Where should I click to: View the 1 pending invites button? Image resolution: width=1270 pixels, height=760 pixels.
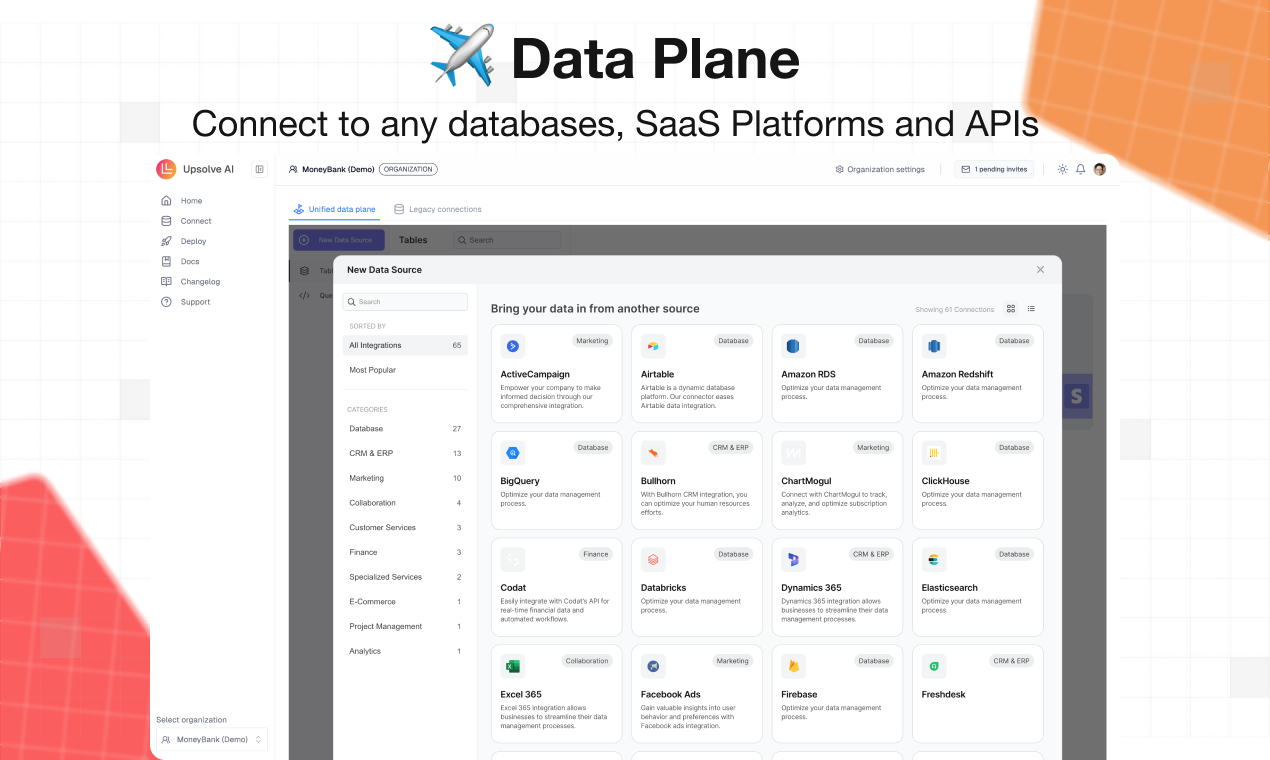[994, 169]
